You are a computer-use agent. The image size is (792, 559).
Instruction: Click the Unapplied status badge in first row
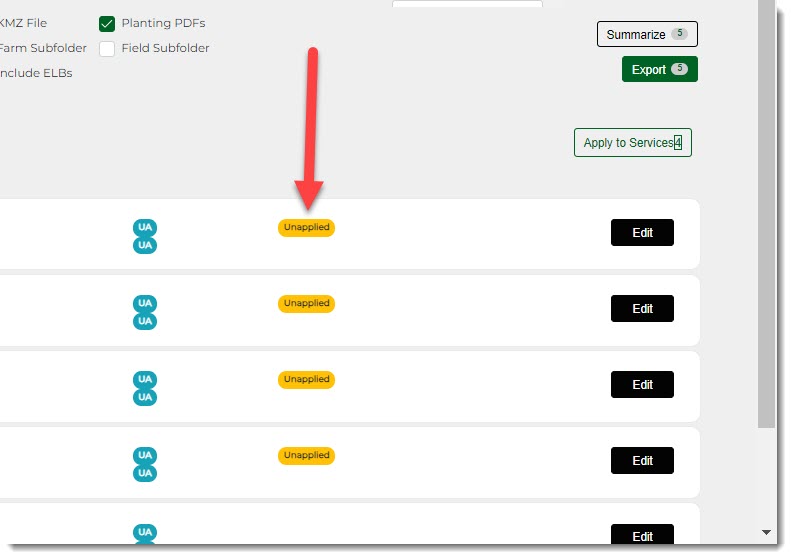pos(306,227)
